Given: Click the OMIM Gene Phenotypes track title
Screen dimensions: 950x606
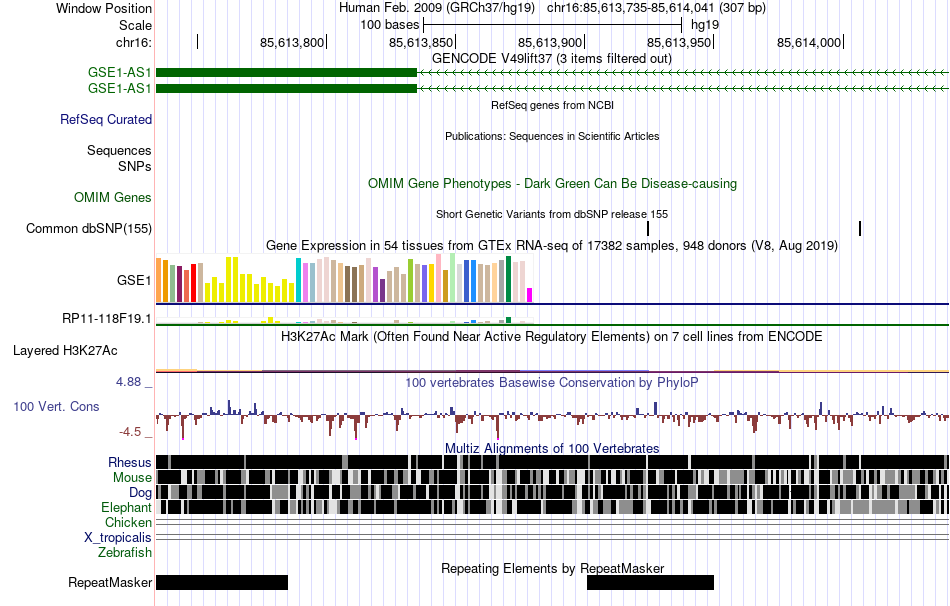Looking at the screenshot, I should click(552, 184).
